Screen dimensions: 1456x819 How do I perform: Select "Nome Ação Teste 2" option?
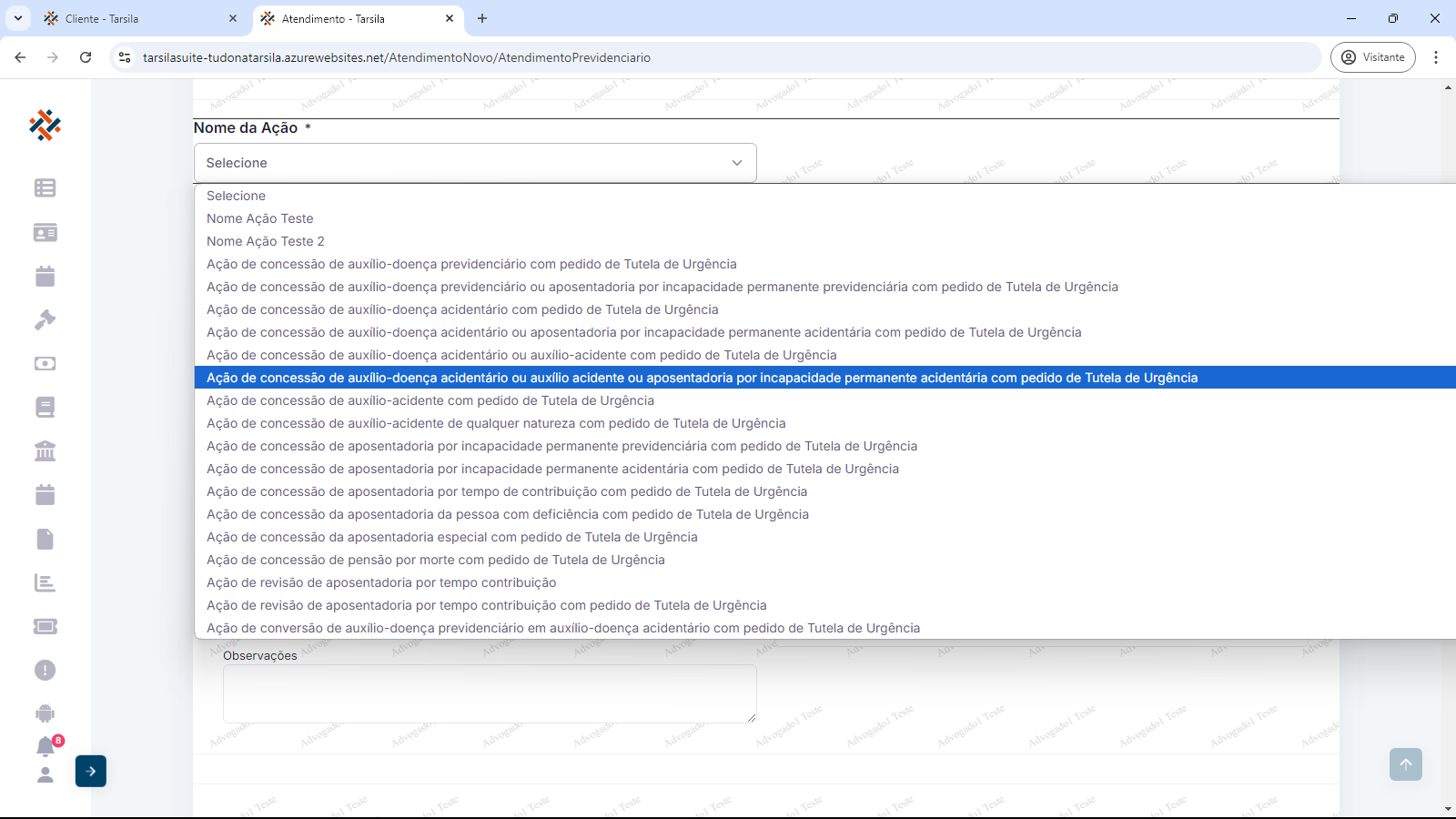pyautogui.click(x=266, y=241)
